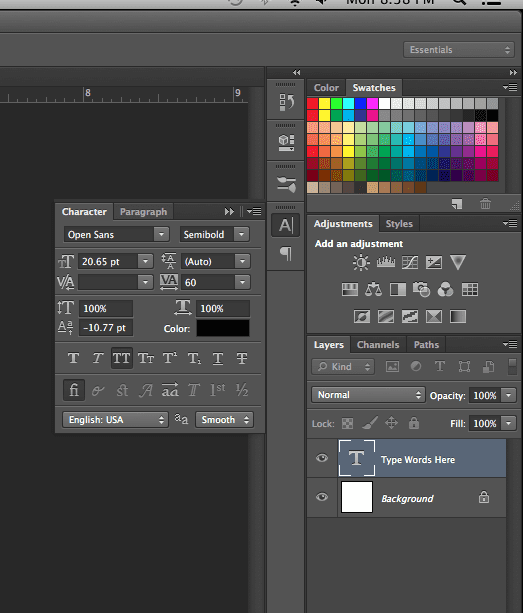
Task: Toggle Superscript text style
Action: pos(170,358)
